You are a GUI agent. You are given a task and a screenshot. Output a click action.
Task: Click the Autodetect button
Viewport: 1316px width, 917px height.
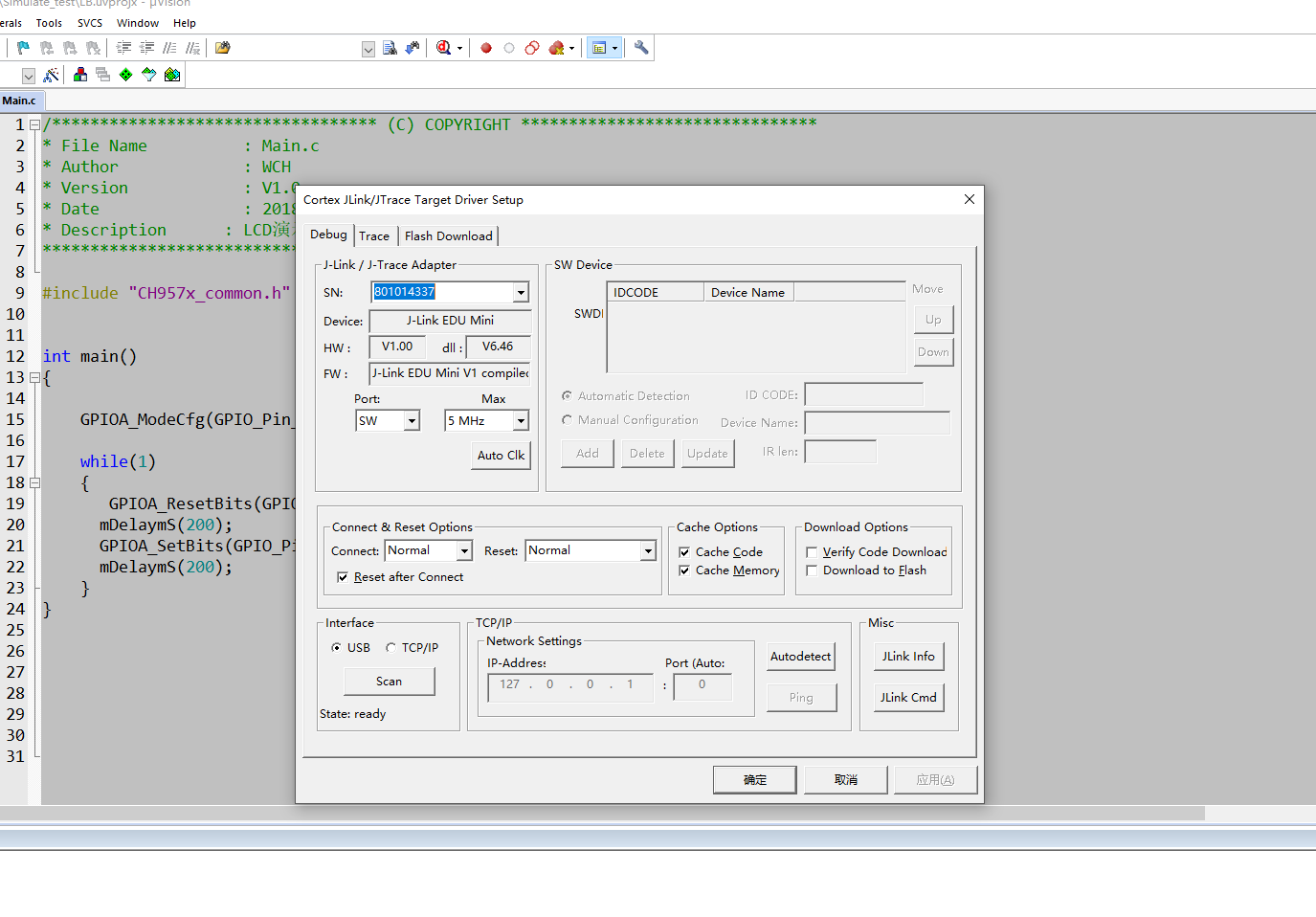(x=801, y=657)
